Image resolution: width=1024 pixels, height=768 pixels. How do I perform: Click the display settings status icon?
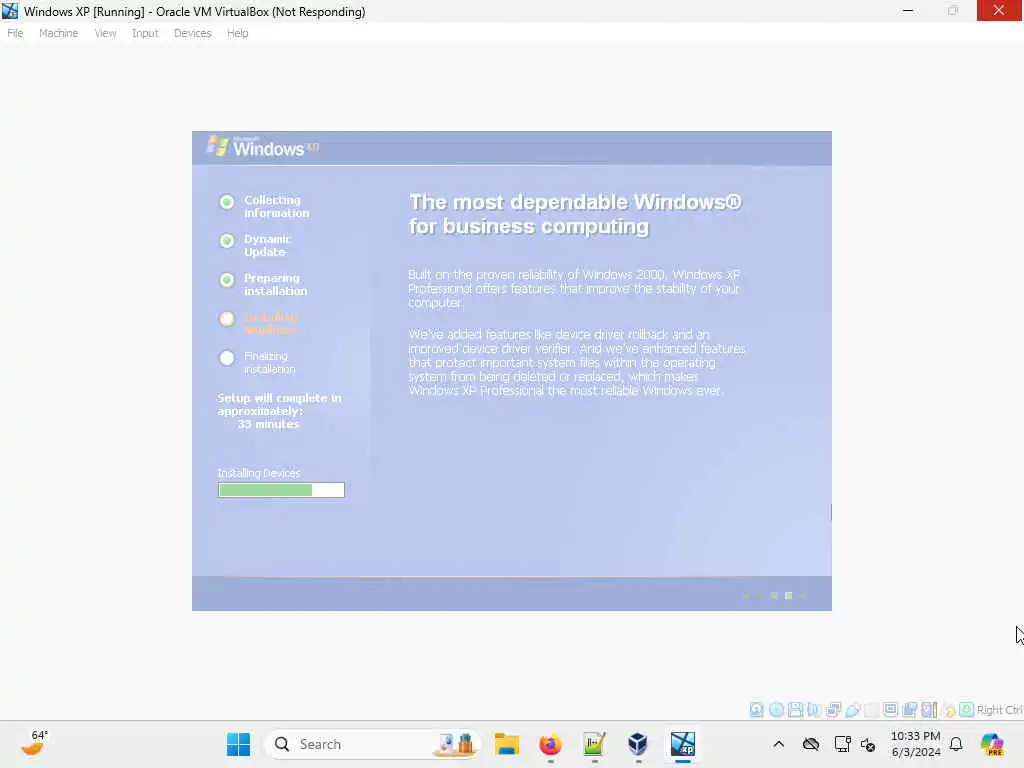[890, 710]
